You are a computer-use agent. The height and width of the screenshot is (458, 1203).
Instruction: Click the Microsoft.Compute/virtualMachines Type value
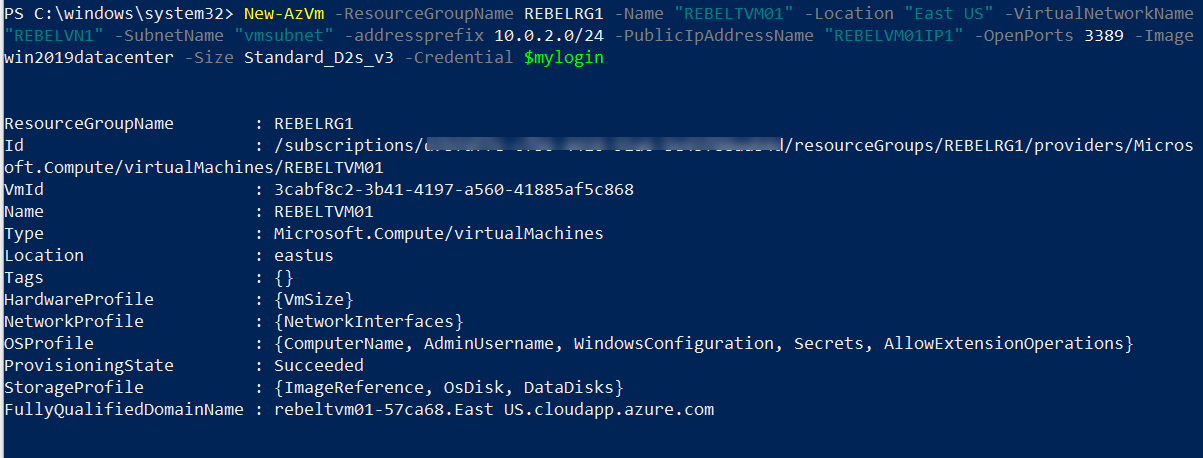(x=439, y=233)
